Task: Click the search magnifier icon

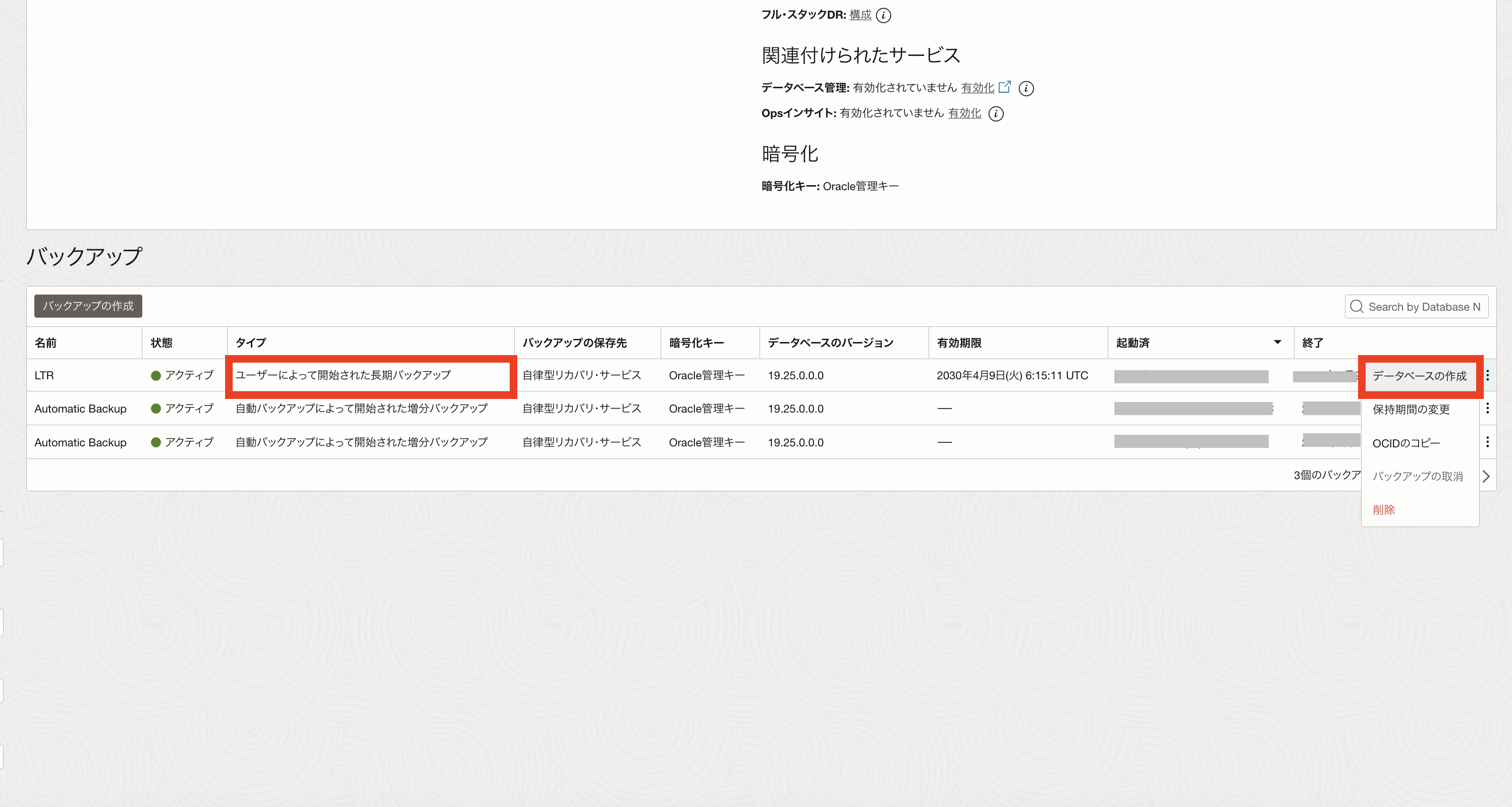Action: tap(1357, 307)
